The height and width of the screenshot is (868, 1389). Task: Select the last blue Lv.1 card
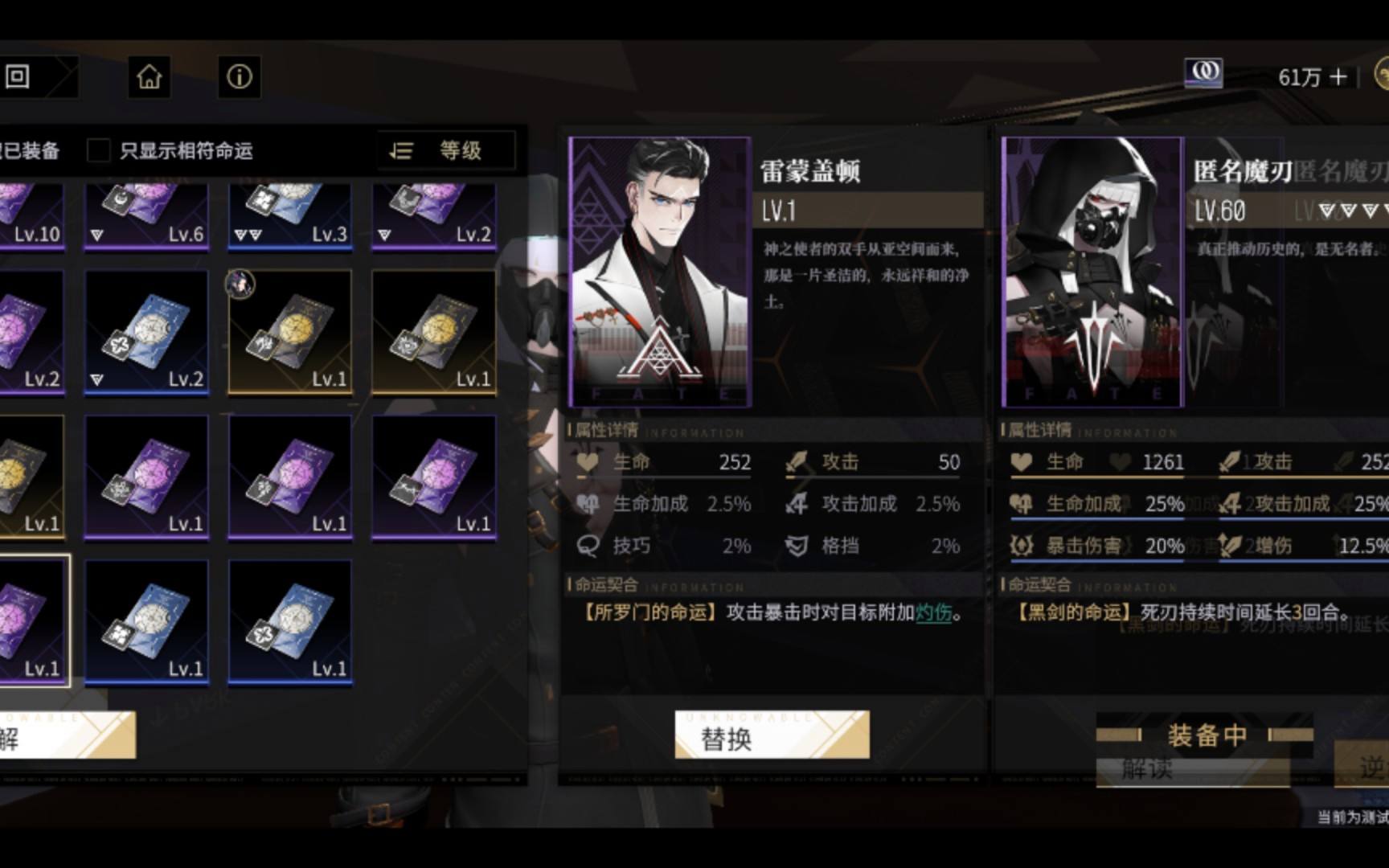pyautogui.click(x=290, y=622)
